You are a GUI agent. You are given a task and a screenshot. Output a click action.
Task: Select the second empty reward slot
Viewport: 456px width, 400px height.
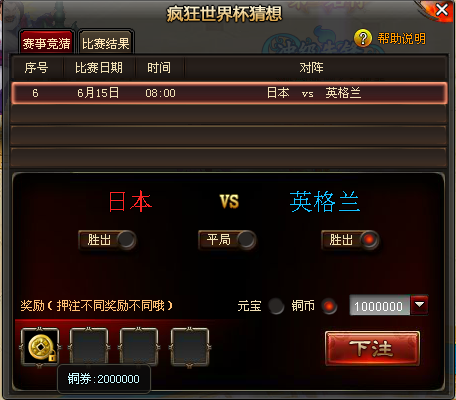pos(89,347)
